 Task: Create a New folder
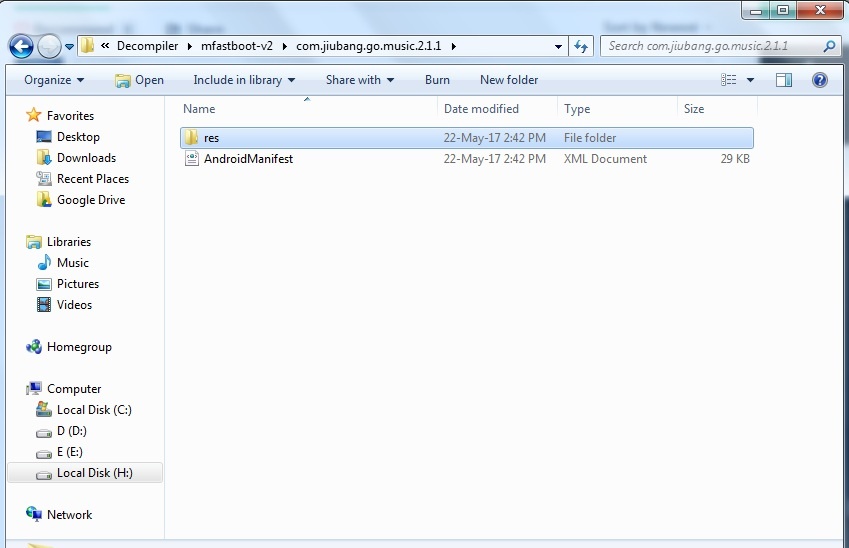(509, 80)
